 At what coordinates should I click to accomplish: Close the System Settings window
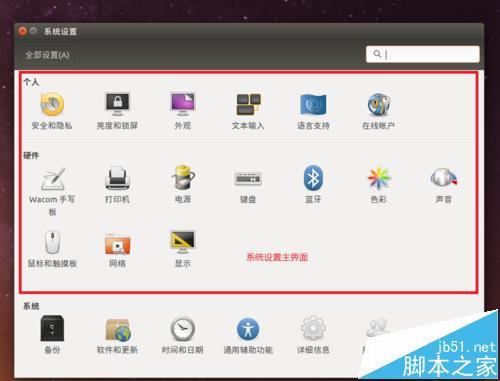point(23,31)
